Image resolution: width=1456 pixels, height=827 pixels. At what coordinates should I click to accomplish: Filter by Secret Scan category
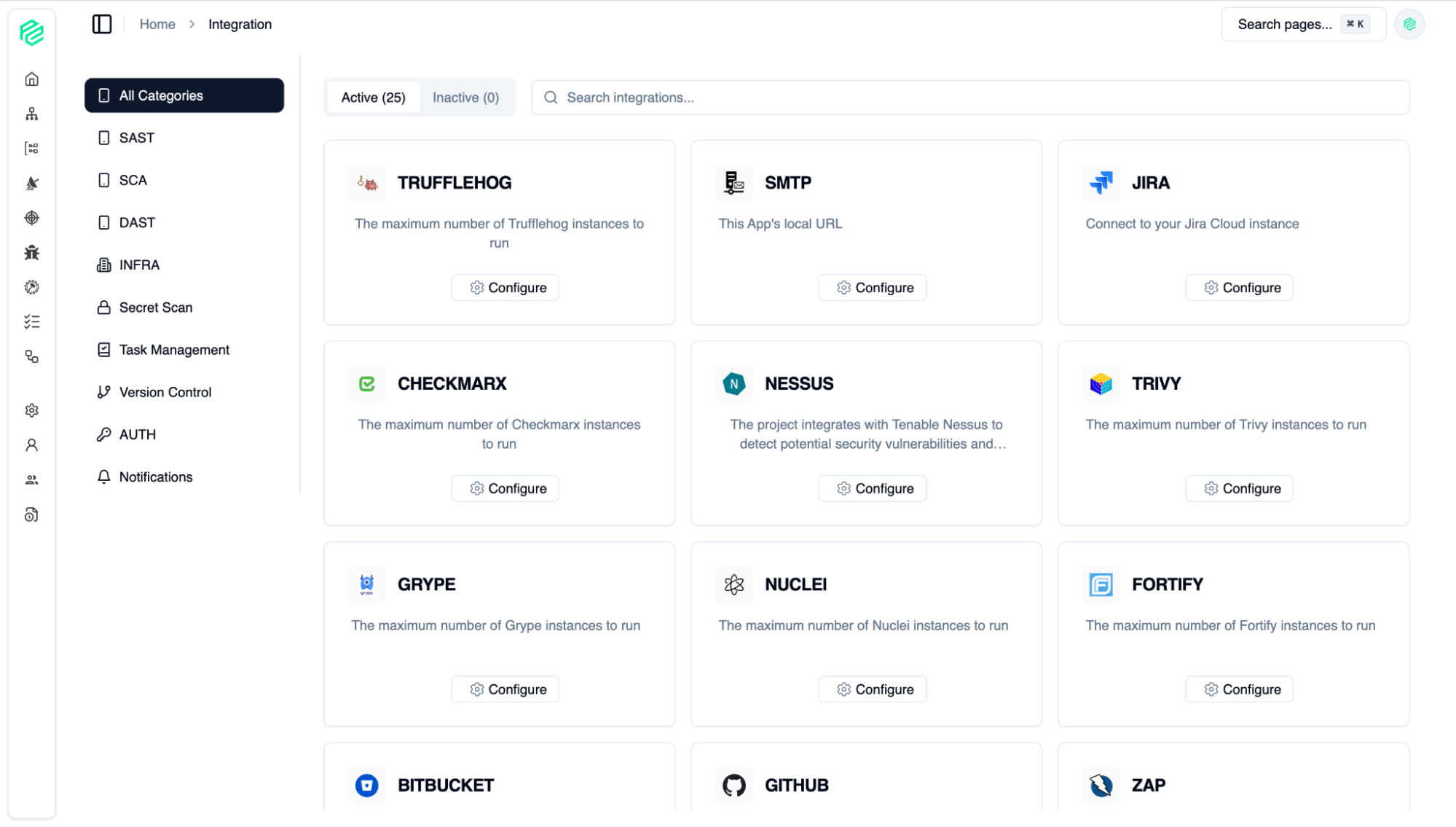(x=155, y=307)
